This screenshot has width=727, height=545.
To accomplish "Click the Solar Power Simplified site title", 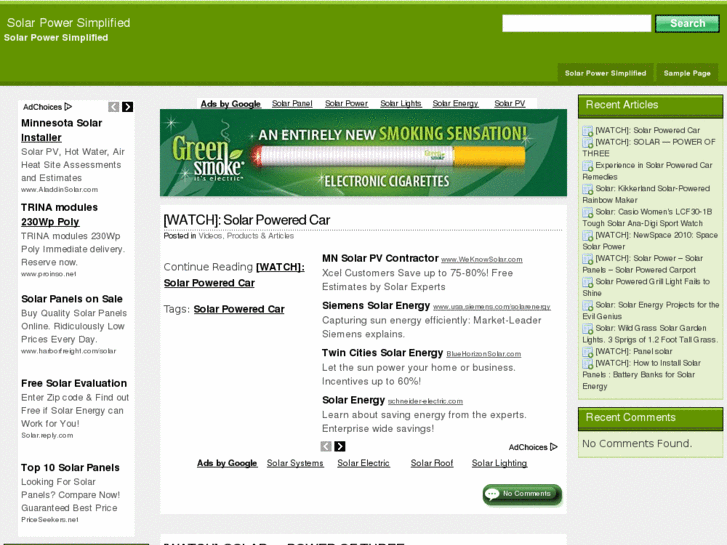I will (68, 23).
